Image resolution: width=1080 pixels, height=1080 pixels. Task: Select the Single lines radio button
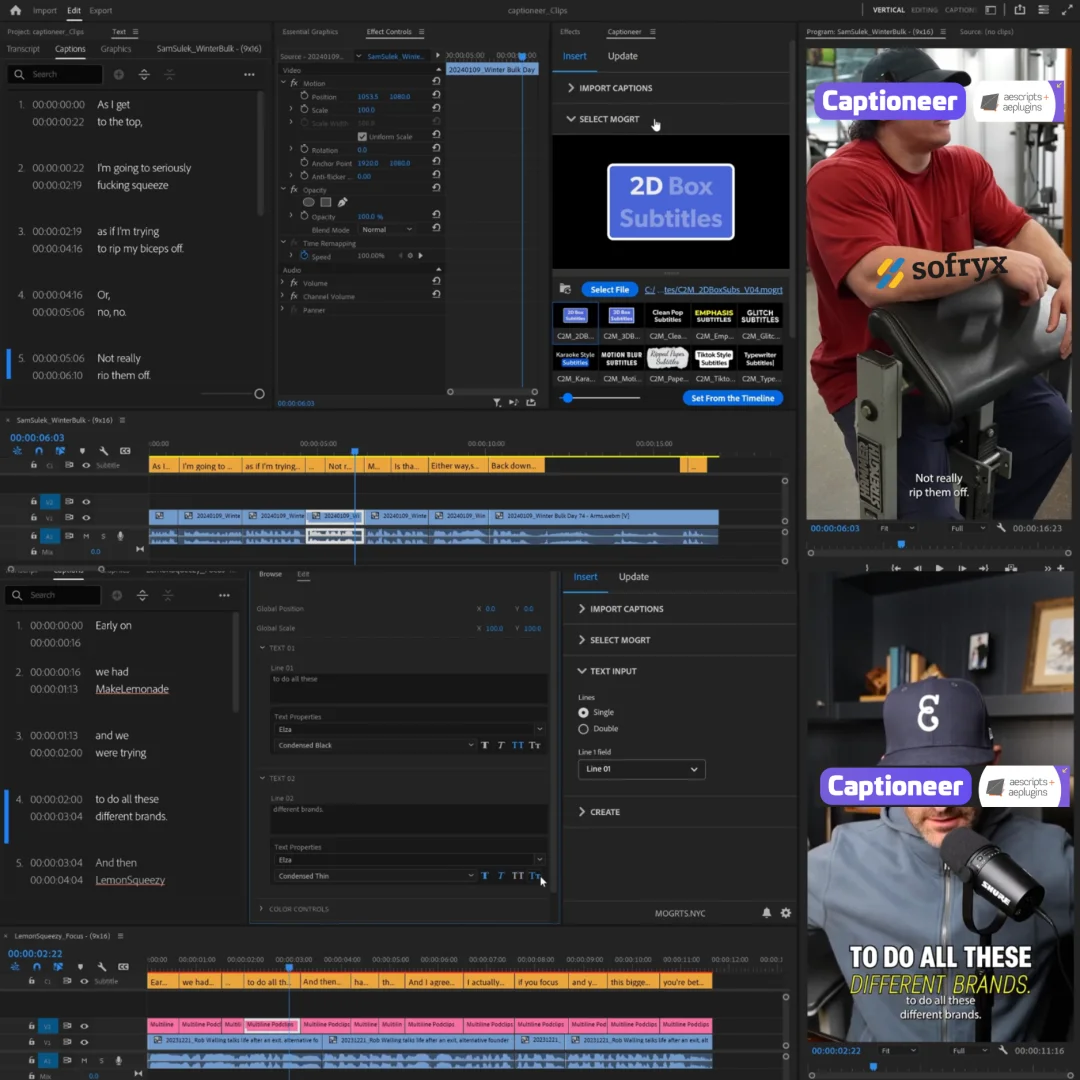point(583,712)
